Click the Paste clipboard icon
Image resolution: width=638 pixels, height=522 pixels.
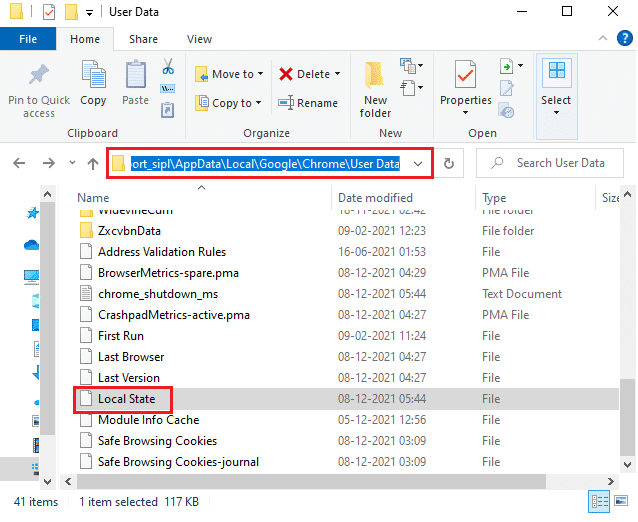pos(135,74)
